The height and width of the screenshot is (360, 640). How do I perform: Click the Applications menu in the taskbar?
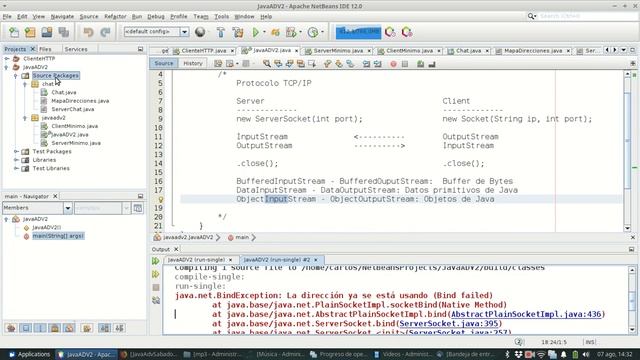click(29, 354)
